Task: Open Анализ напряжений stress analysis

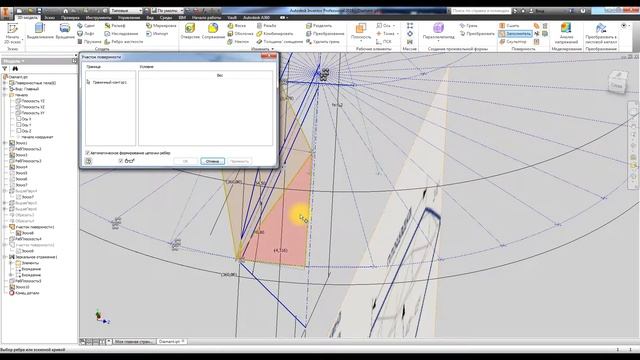Action: (x=566, y=33)
